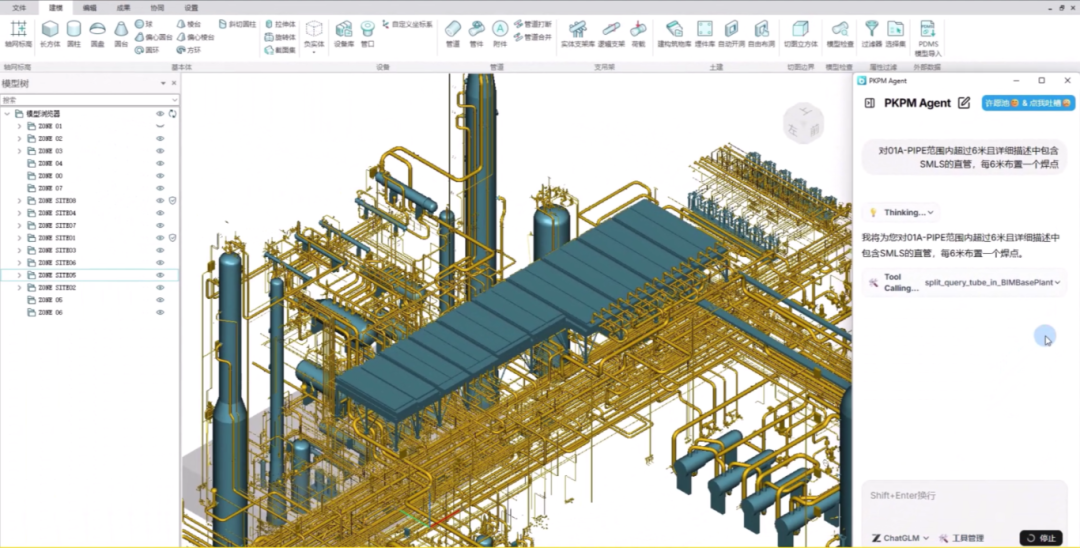Image resolution: width=1080 pixels, height=548 pixels.
Task: Launch PDMS模型导入 import
Action: (928, 37)
